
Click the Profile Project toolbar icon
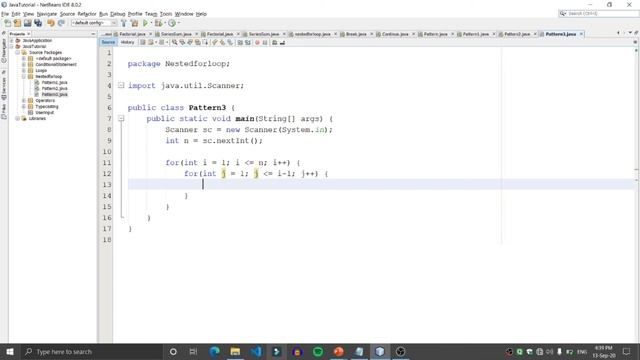click(172, 23)
